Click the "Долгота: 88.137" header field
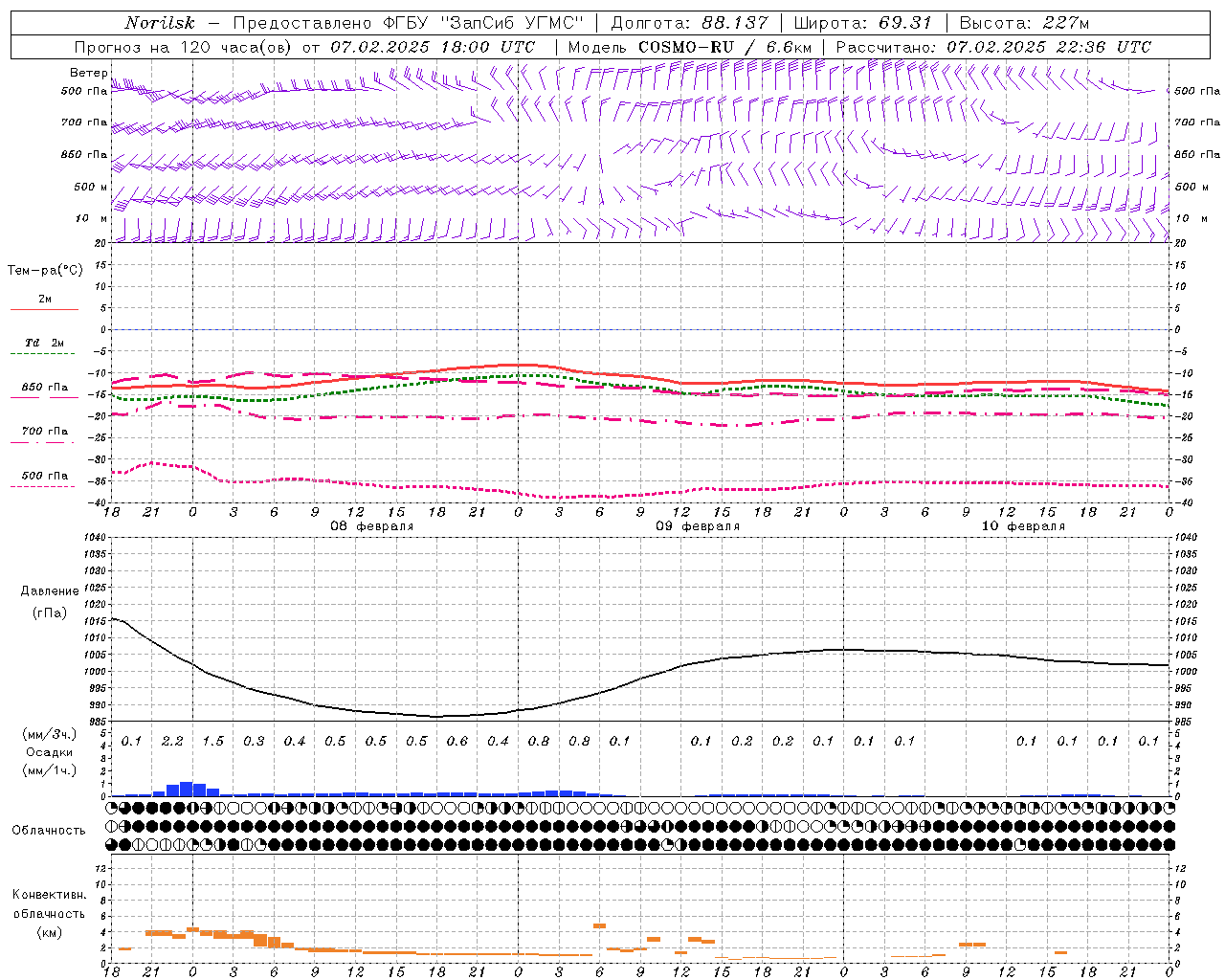 (x=689, y=23)
